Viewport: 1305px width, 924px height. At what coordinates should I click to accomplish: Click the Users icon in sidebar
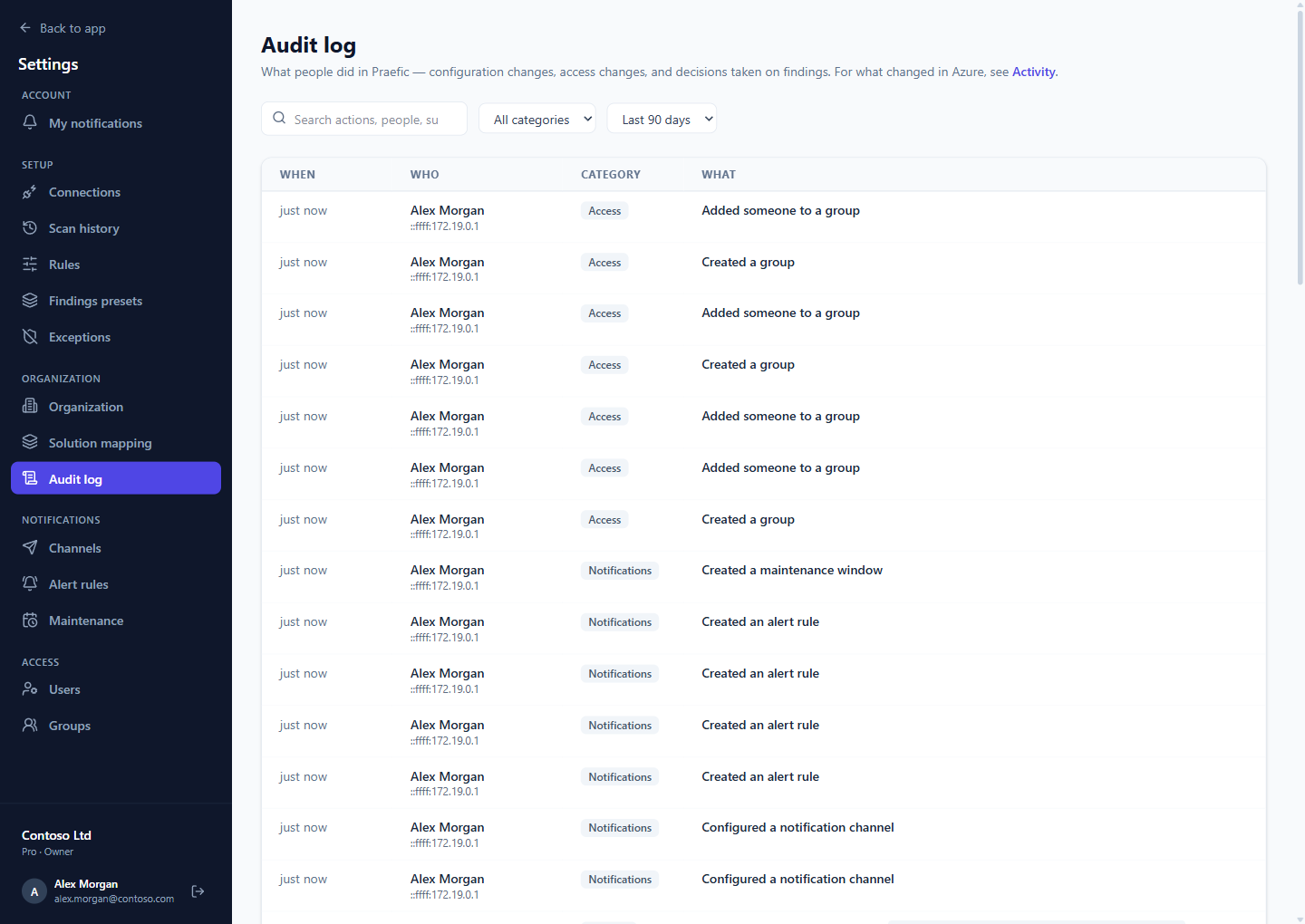[x=30, y=688]
